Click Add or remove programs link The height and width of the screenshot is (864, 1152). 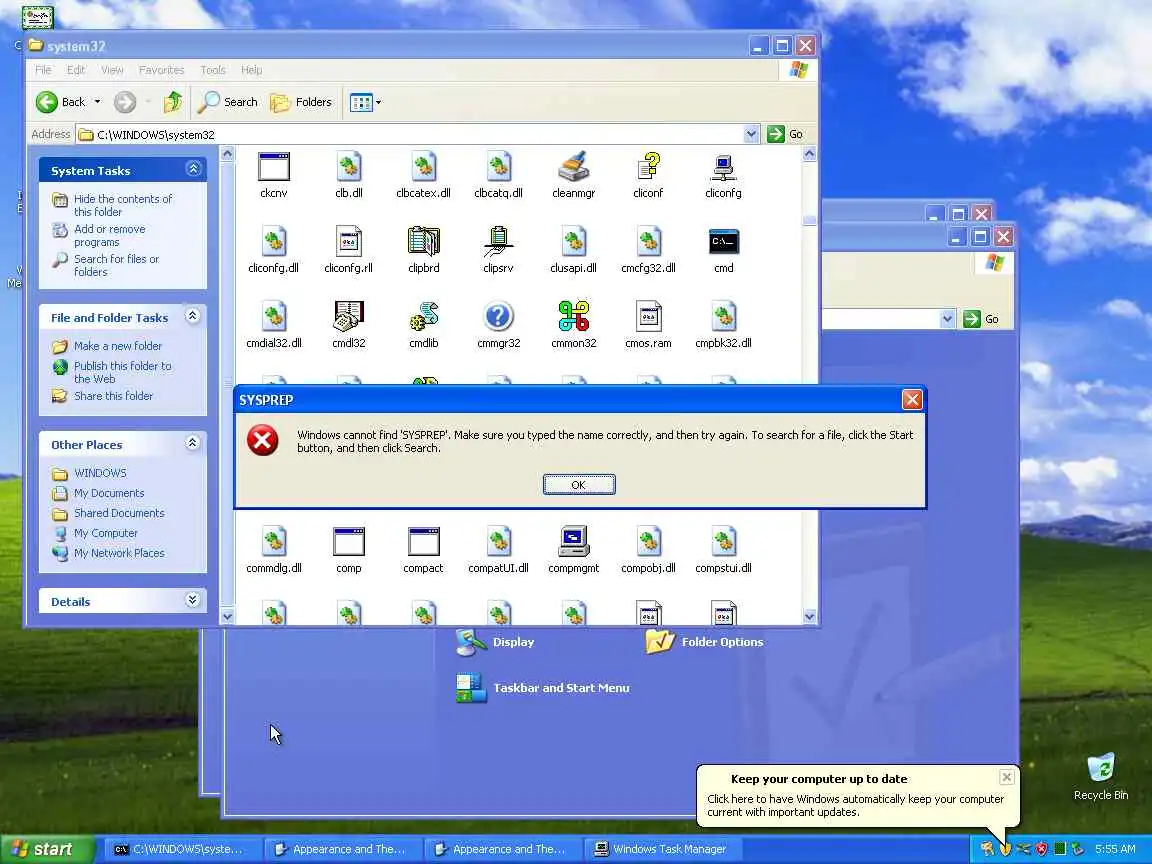point(109,235)
